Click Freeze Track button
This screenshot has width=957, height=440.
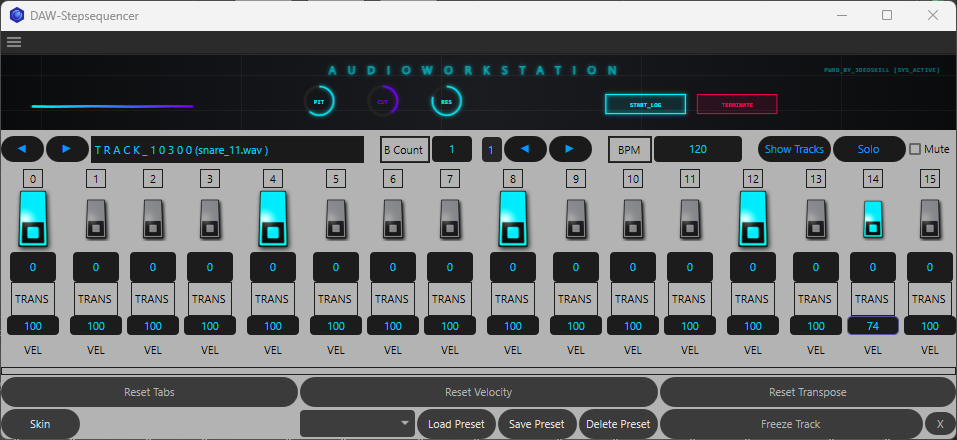[x=791, y=424]
